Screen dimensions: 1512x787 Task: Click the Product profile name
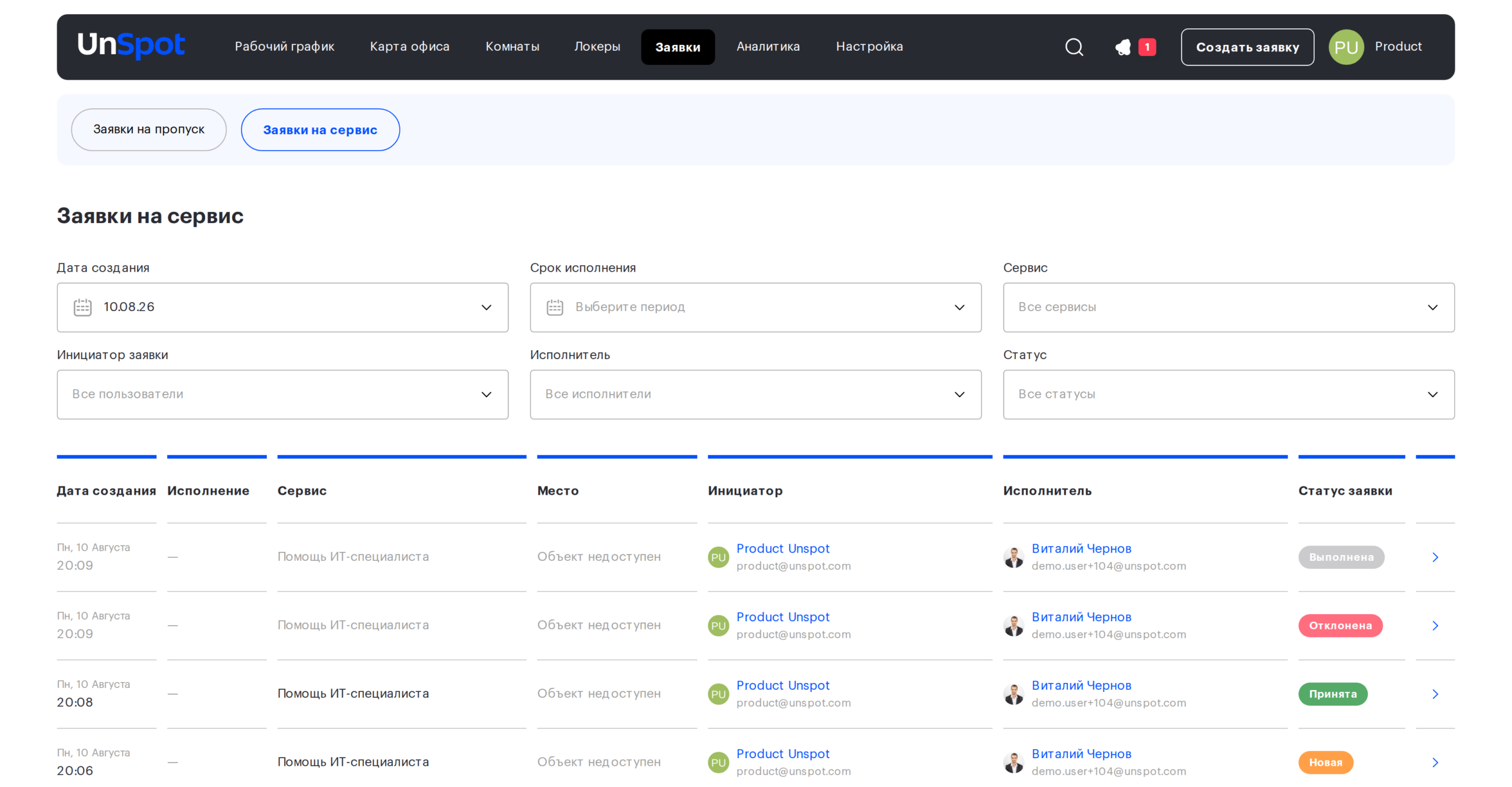(1398, 47)
